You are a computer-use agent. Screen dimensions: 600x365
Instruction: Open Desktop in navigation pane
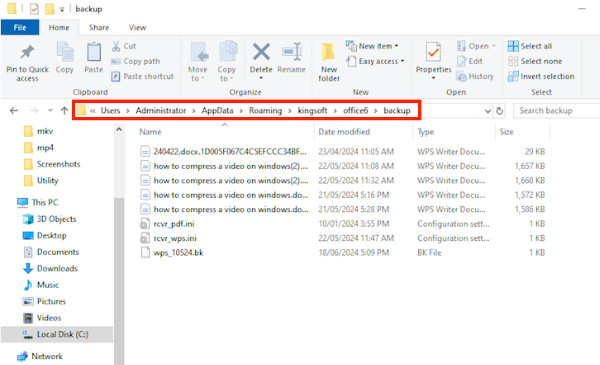tap(44, 235)
